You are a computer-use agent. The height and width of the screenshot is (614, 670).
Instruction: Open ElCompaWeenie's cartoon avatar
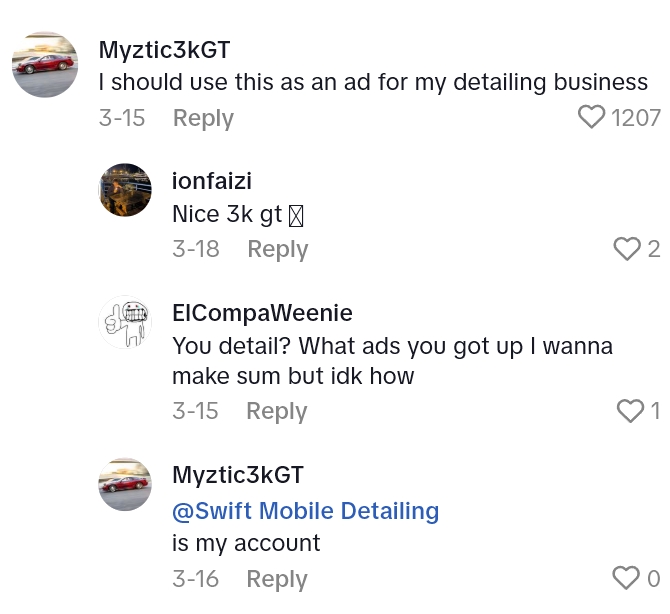pyautogui.click(x=125, y=322)
